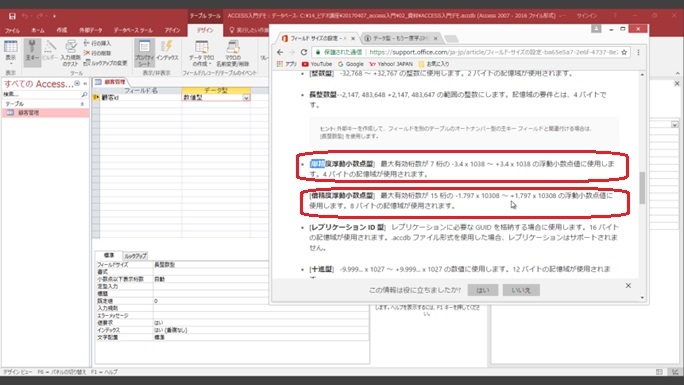Collapse the Access navigation pane with chevron
This screenshot has width=684, height=385.
coord(85,83)
